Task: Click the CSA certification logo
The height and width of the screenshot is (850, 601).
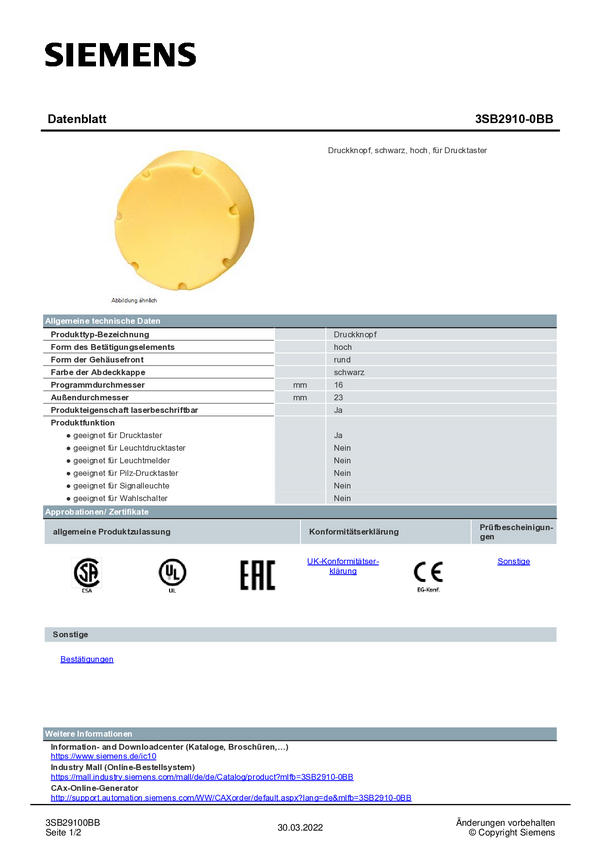Action: pyautogui.click(x=87, y=573)
